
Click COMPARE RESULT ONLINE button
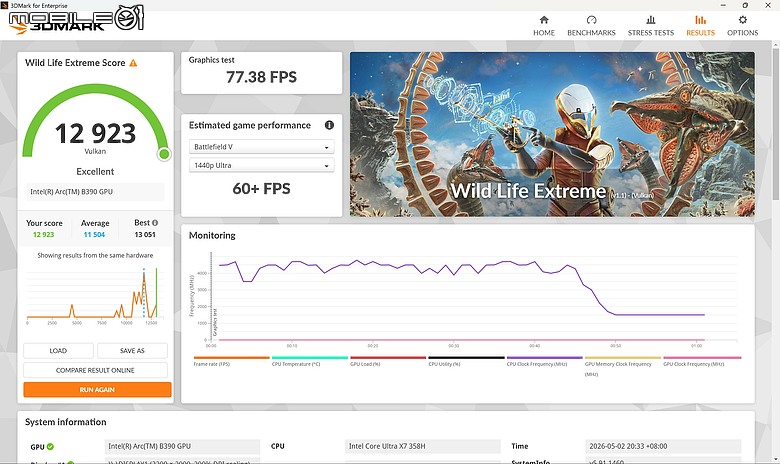point(95,370)
